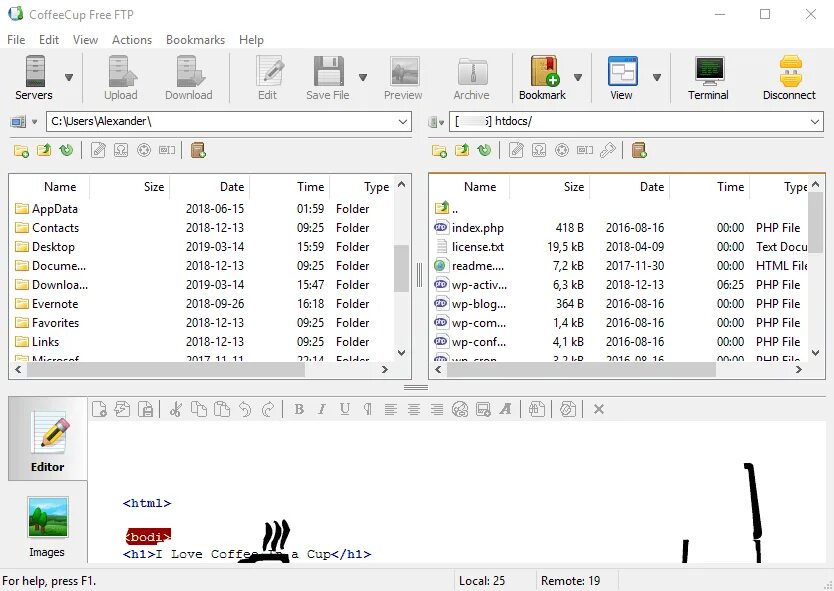This screenshot has height=591, width=834.
Task: Click the editor's paste icon
Action: (222, 409)
